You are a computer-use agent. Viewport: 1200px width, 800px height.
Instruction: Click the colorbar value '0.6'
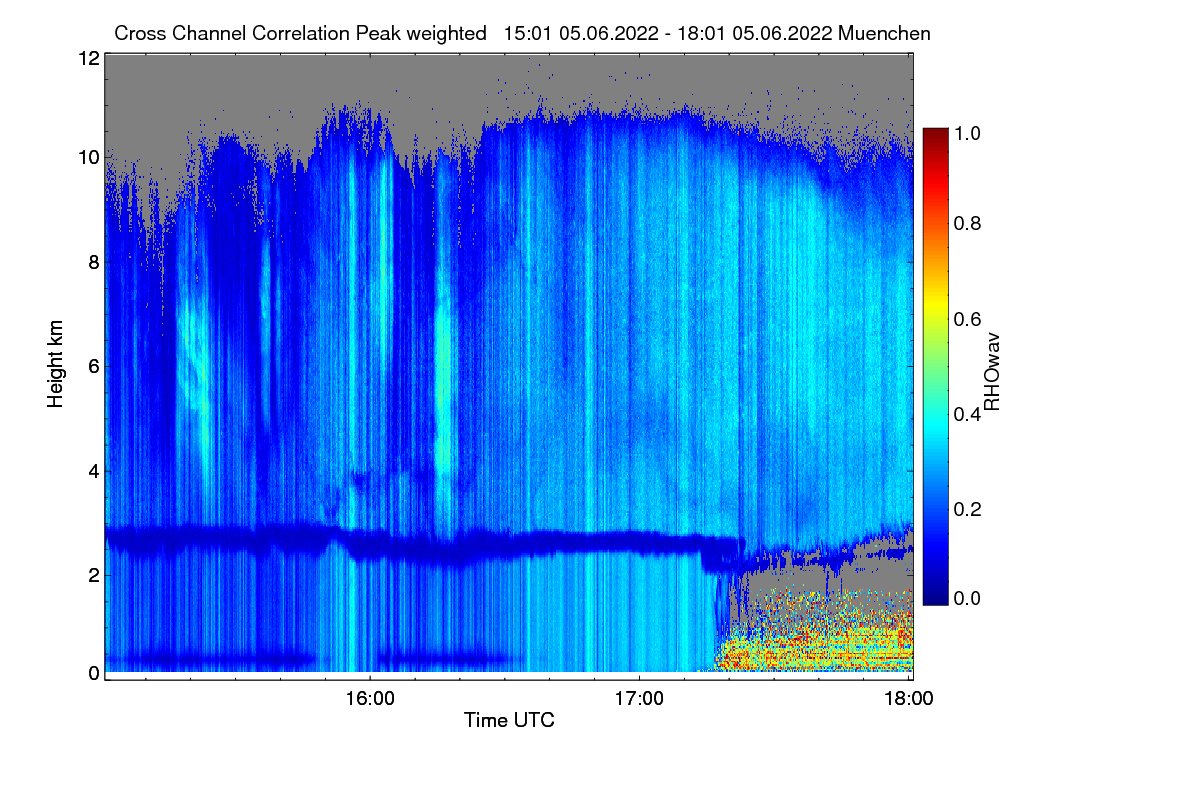click(x=968, y=319)
